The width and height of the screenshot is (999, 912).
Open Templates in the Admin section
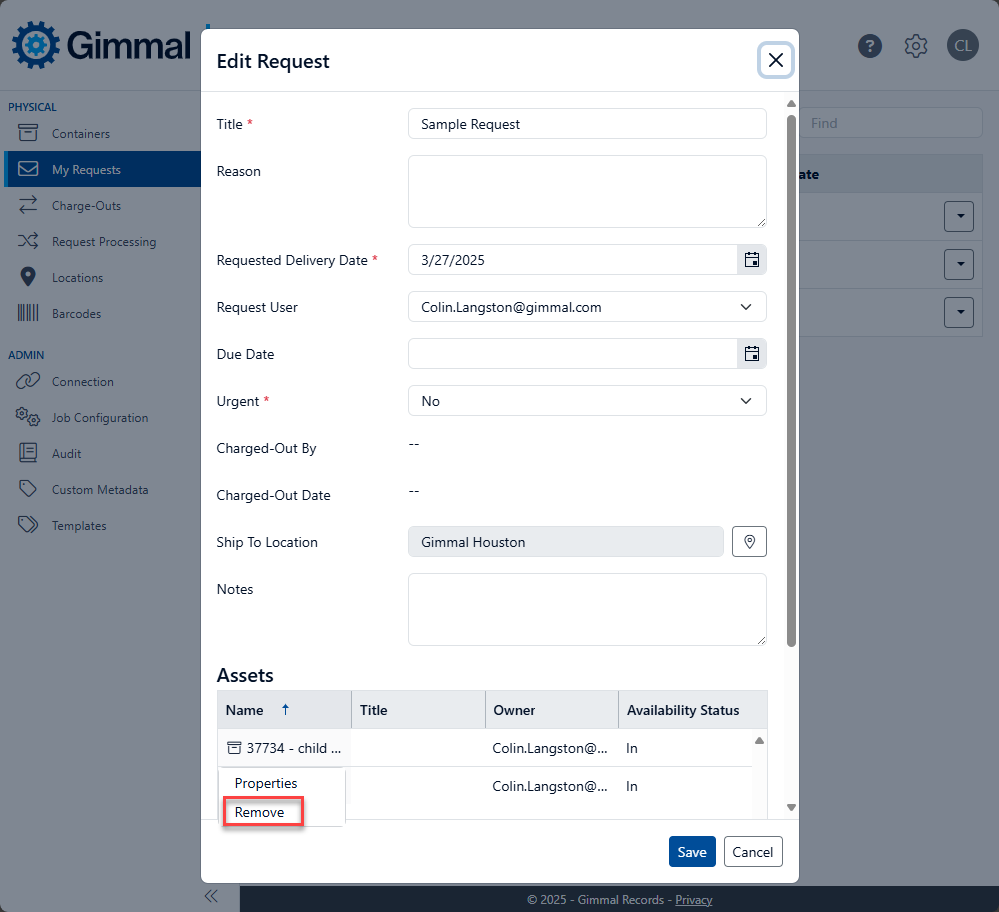[x=79, y=526]
